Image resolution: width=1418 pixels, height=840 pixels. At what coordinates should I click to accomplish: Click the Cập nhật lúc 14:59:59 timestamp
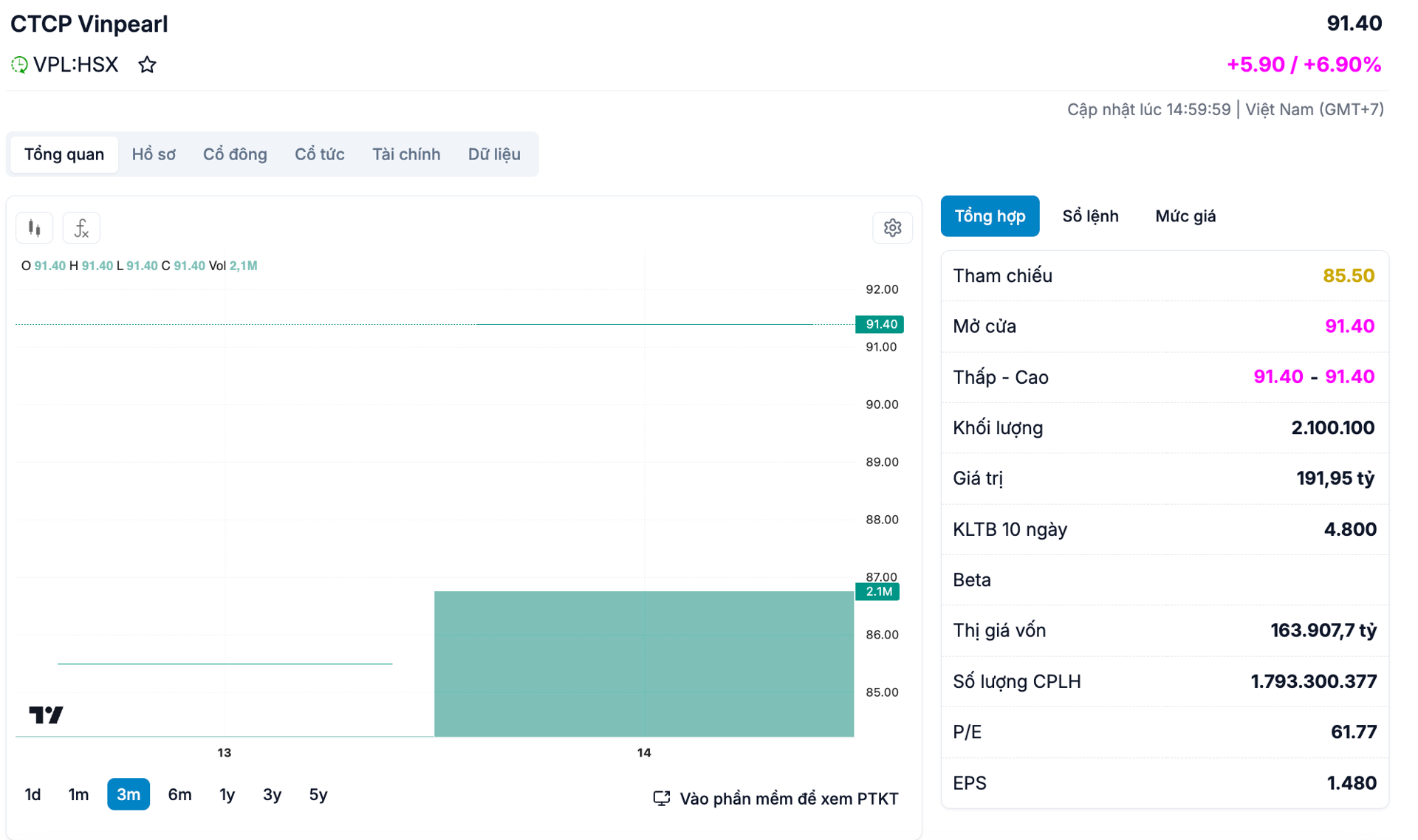pyautogui.click(x=1148, y=109)
